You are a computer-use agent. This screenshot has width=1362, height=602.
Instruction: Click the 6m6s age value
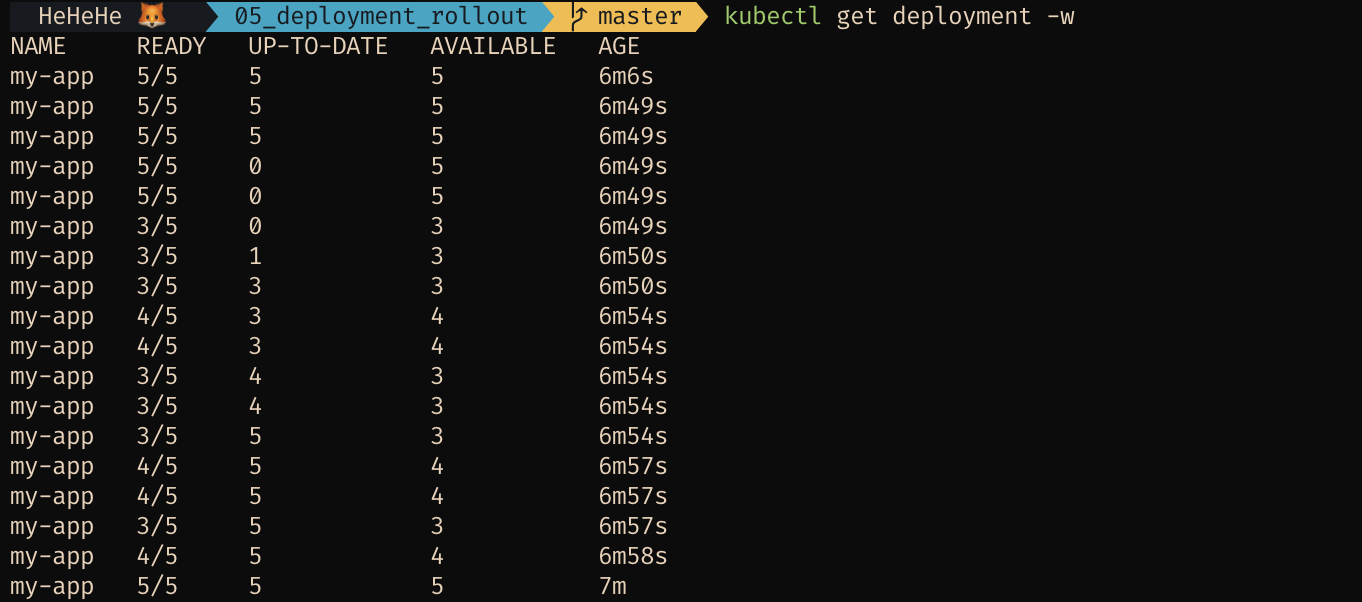[x=626, y=76]
